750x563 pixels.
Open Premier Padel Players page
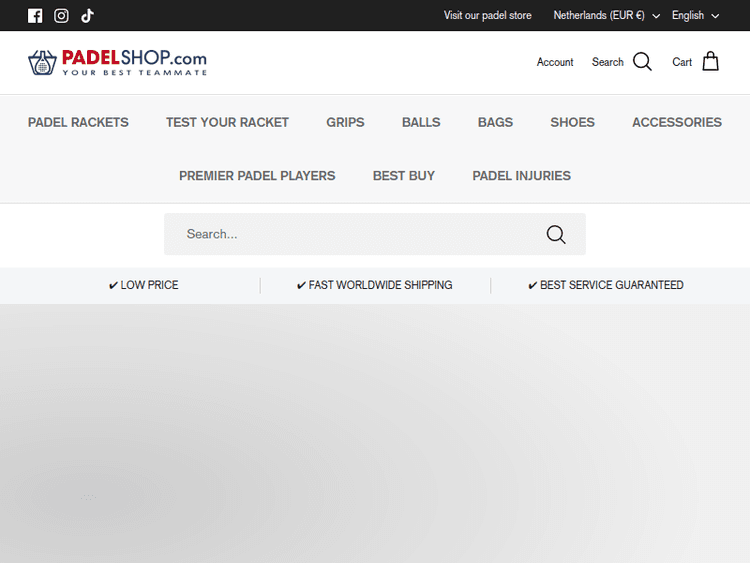257,175
